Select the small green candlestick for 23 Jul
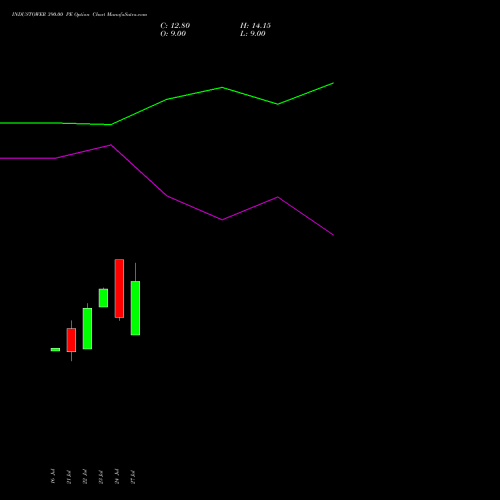The image size is (500, 500). tap(103, 298)
